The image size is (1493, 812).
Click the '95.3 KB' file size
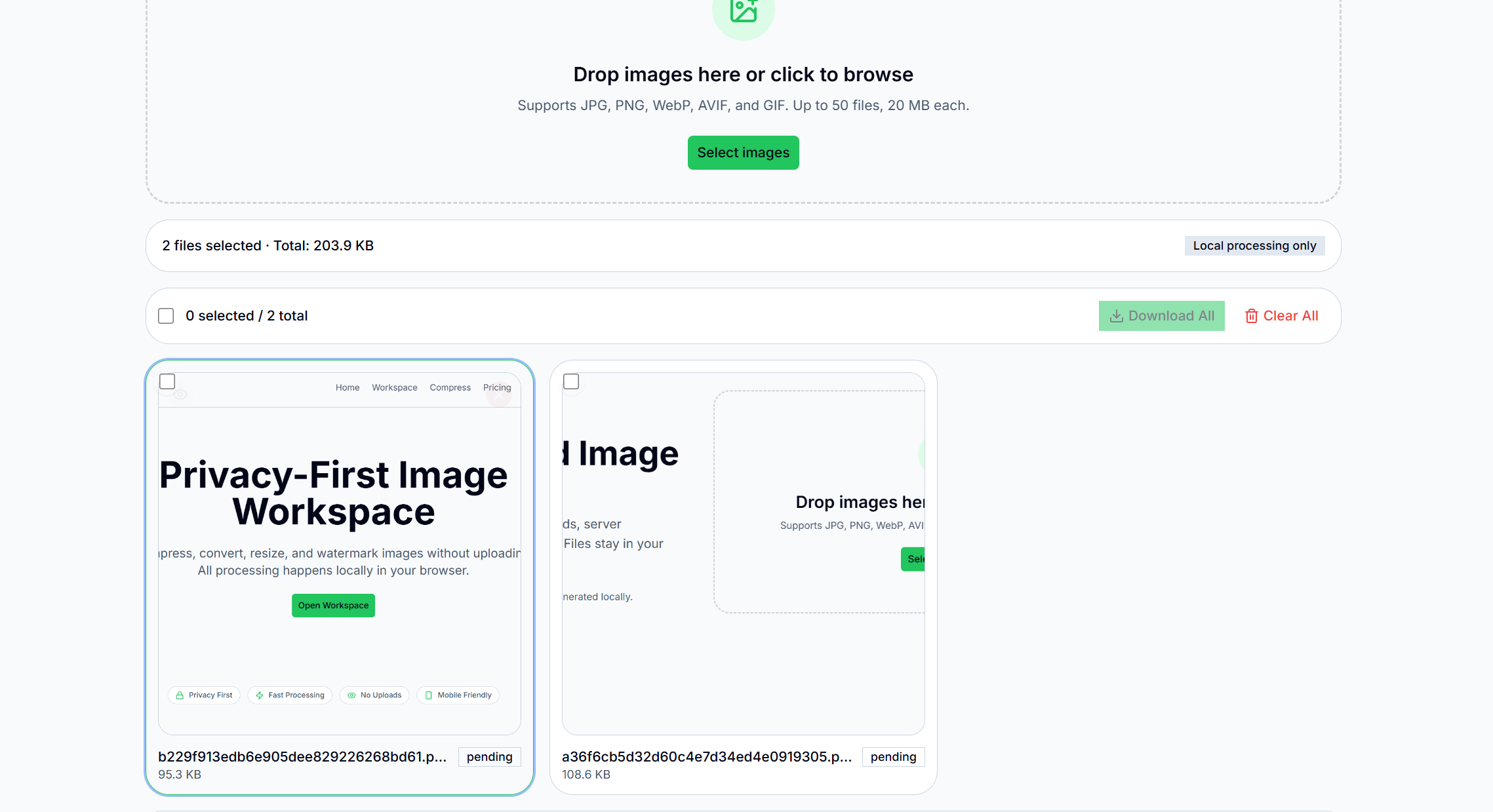[x=180, y=775]
